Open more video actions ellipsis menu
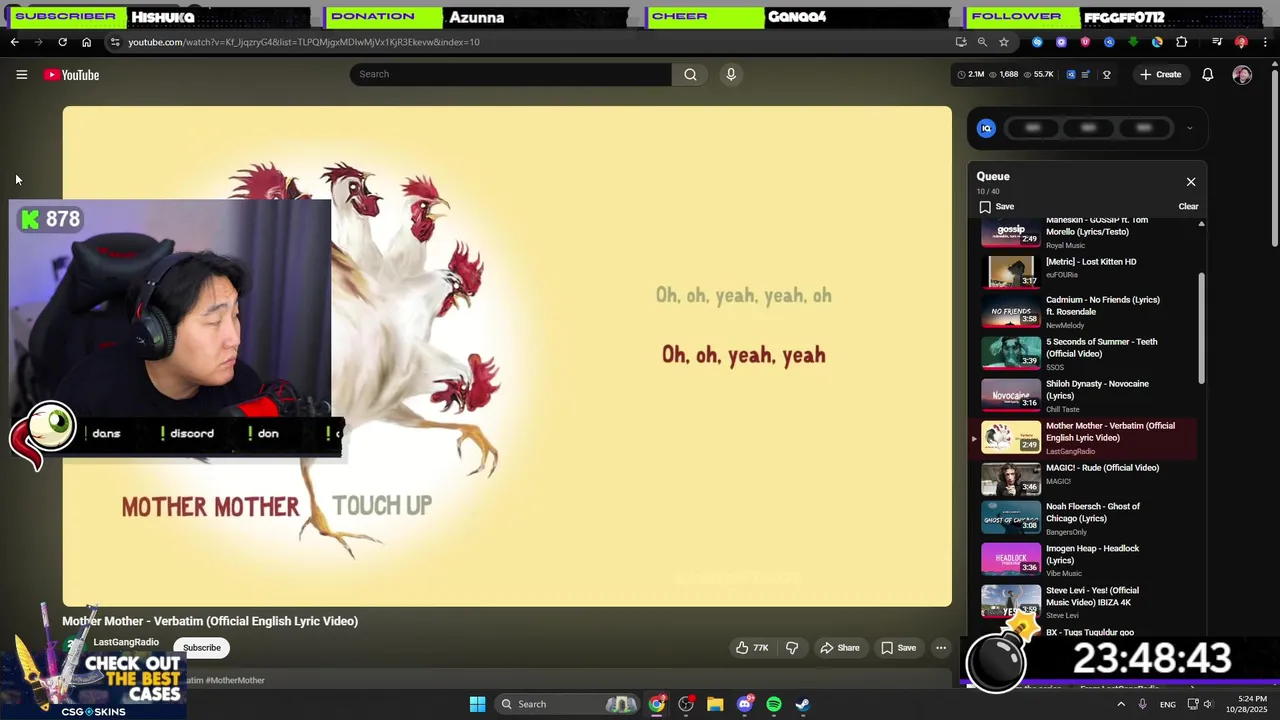This screenshot has width=1280, height=720. 941,648
